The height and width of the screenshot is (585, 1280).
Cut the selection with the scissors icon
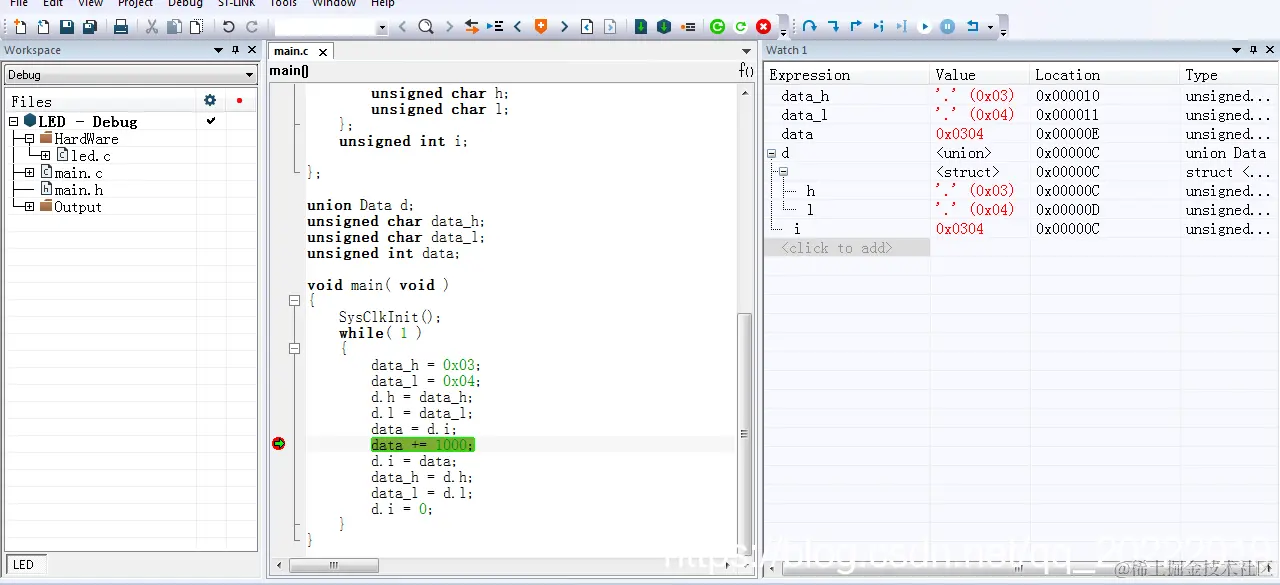tap(152, 27)
